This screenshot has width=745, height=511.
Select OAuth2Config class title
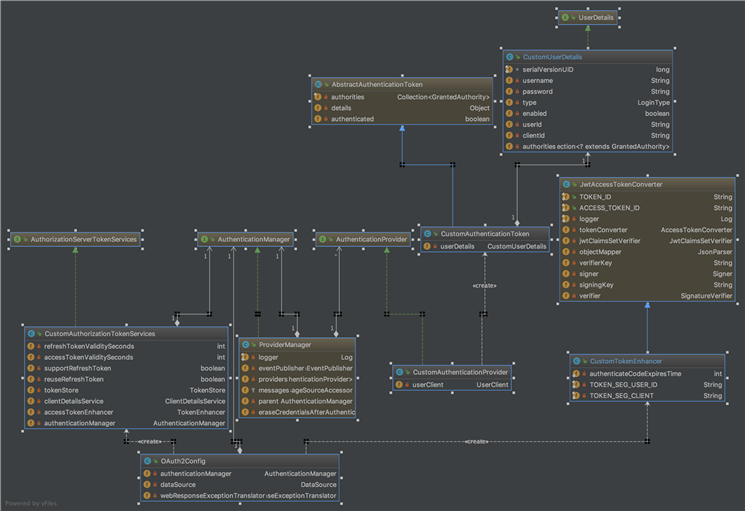[183, 461]
